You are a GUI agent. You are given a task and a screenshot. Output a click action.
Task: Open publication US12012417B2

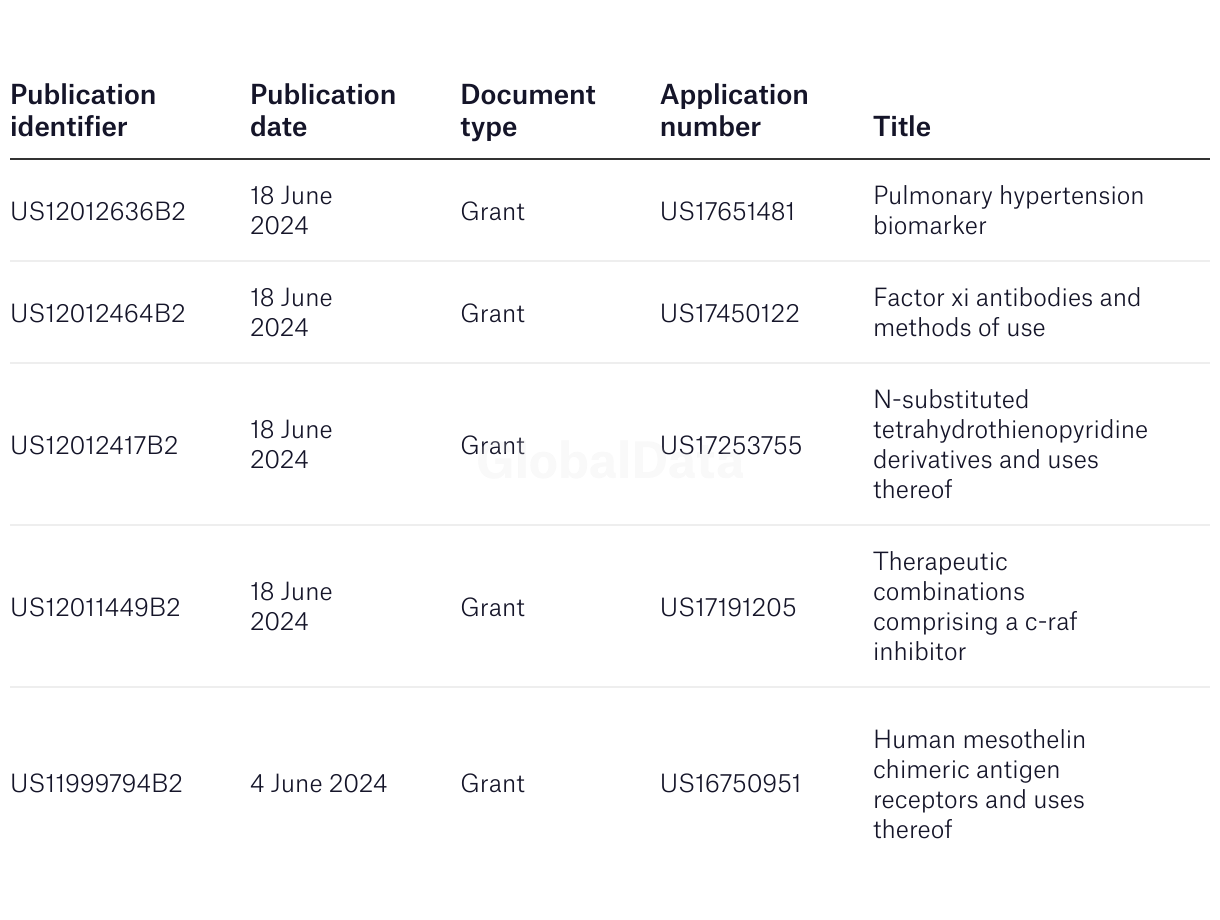point(94,445)
